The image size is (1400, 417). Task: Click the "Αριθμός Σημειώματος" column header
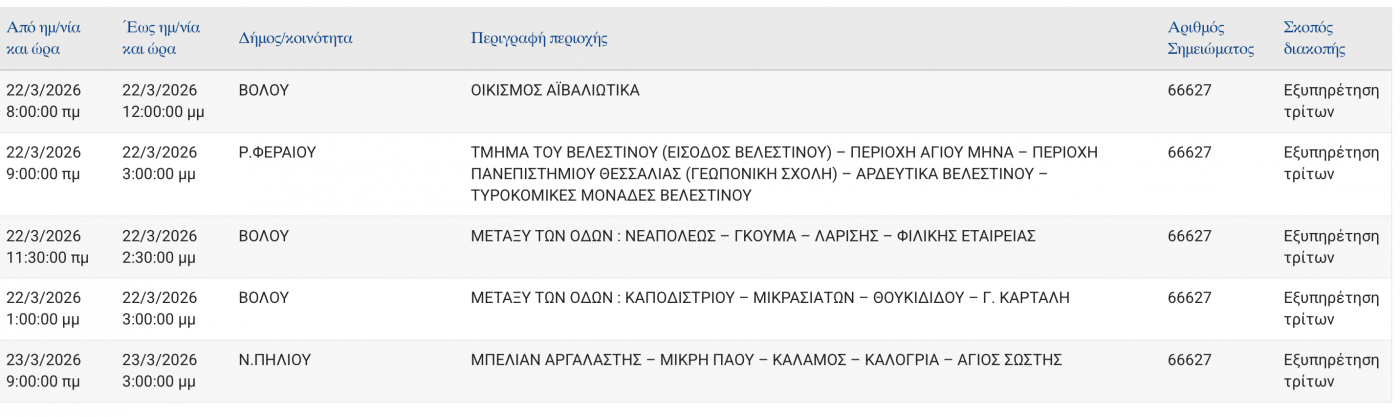[1210, 38]
